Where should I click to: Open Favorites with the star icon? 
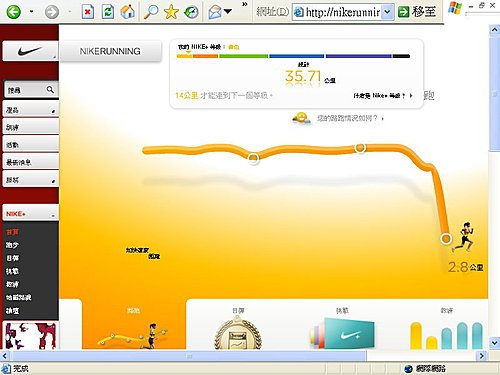point(171,12)
